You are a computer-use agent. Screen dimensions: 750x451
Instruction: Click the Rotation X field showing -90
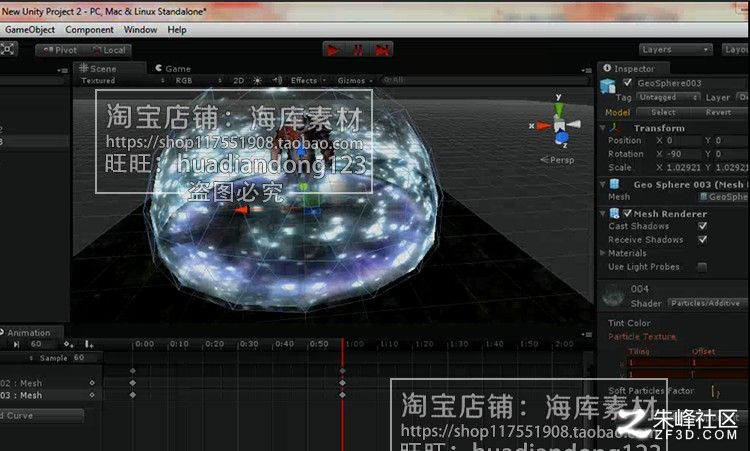click(x=684, y=154)
